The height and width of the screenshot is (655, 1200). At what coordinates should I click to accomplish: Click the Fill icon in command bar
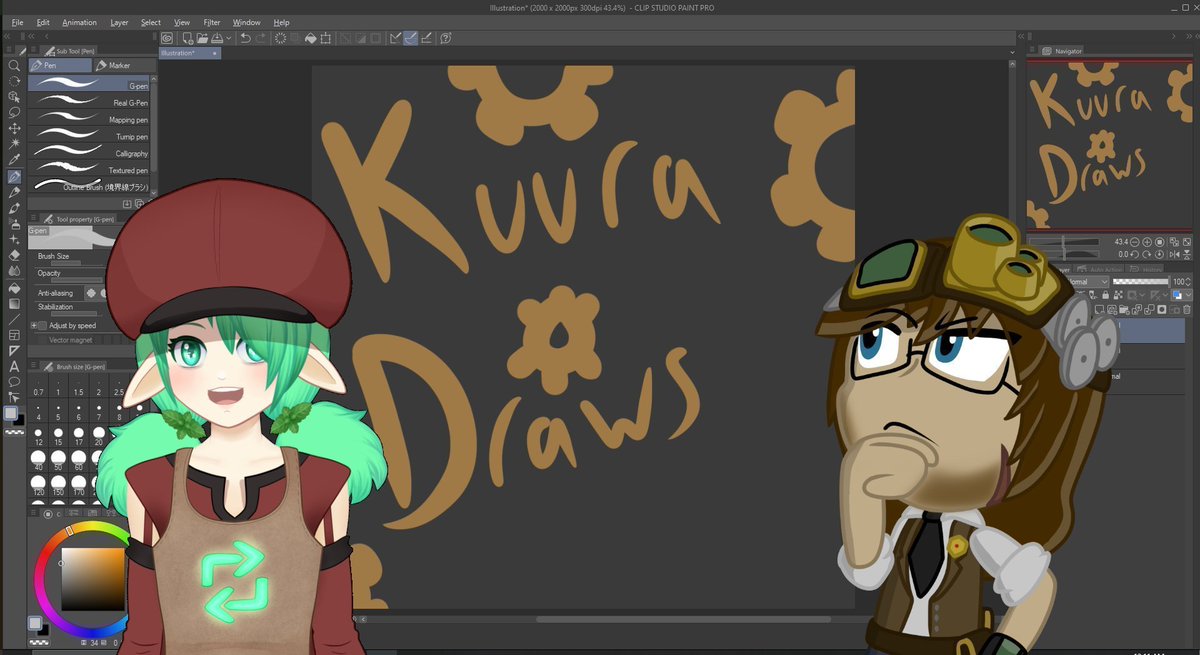coord(310,38)
